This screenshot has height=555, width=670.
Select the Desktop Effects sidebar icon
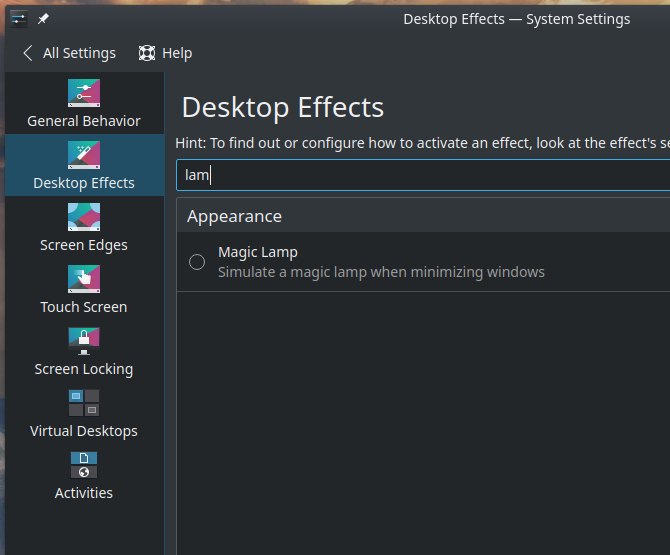click(84, 155)
